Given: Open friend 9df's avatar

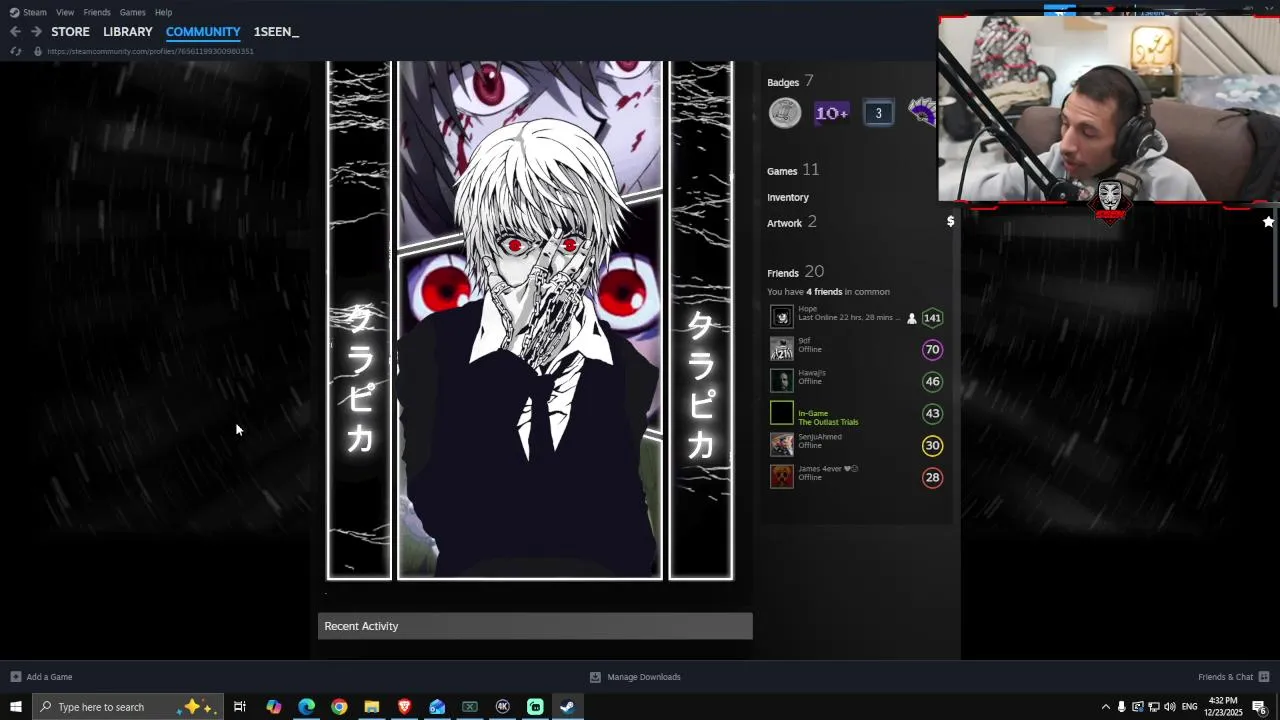Looking at the screenshot, I should [x=782, y=349].
